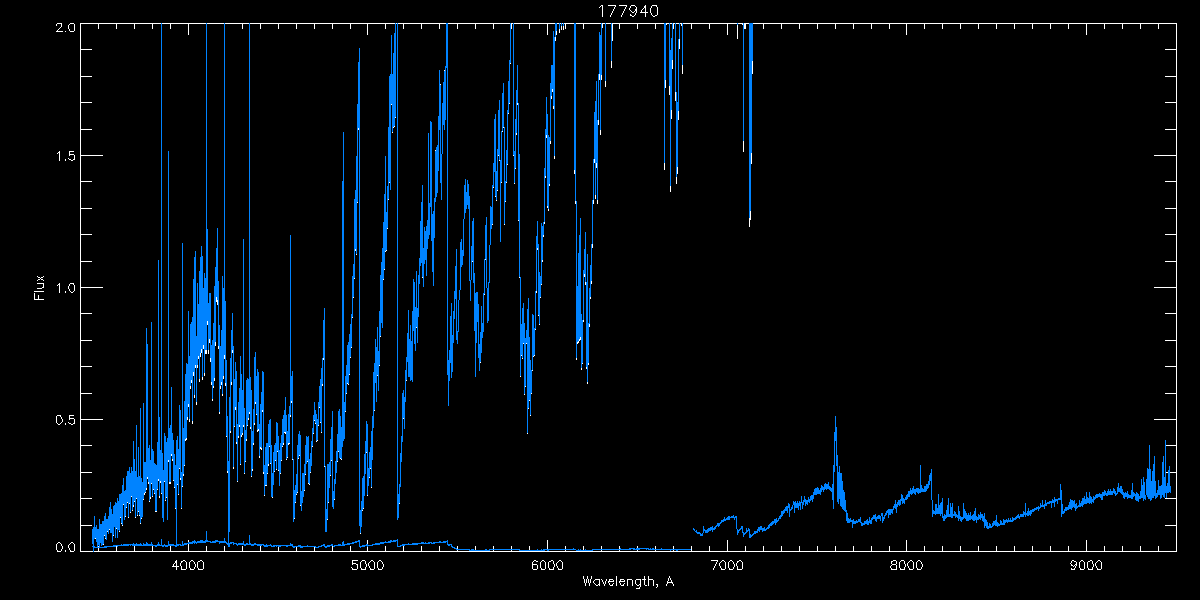Click the plot title 177940

[627, 11]
